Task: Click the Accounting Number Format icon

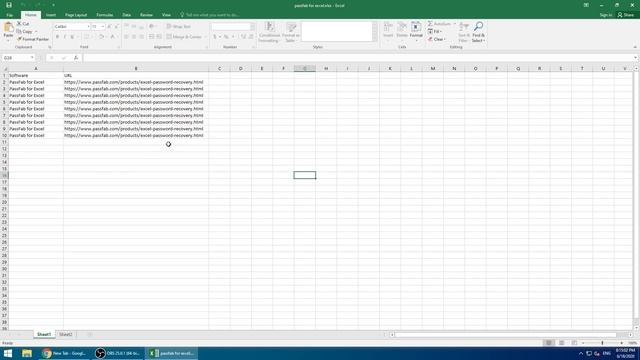Action: click(x=215, y=37)
